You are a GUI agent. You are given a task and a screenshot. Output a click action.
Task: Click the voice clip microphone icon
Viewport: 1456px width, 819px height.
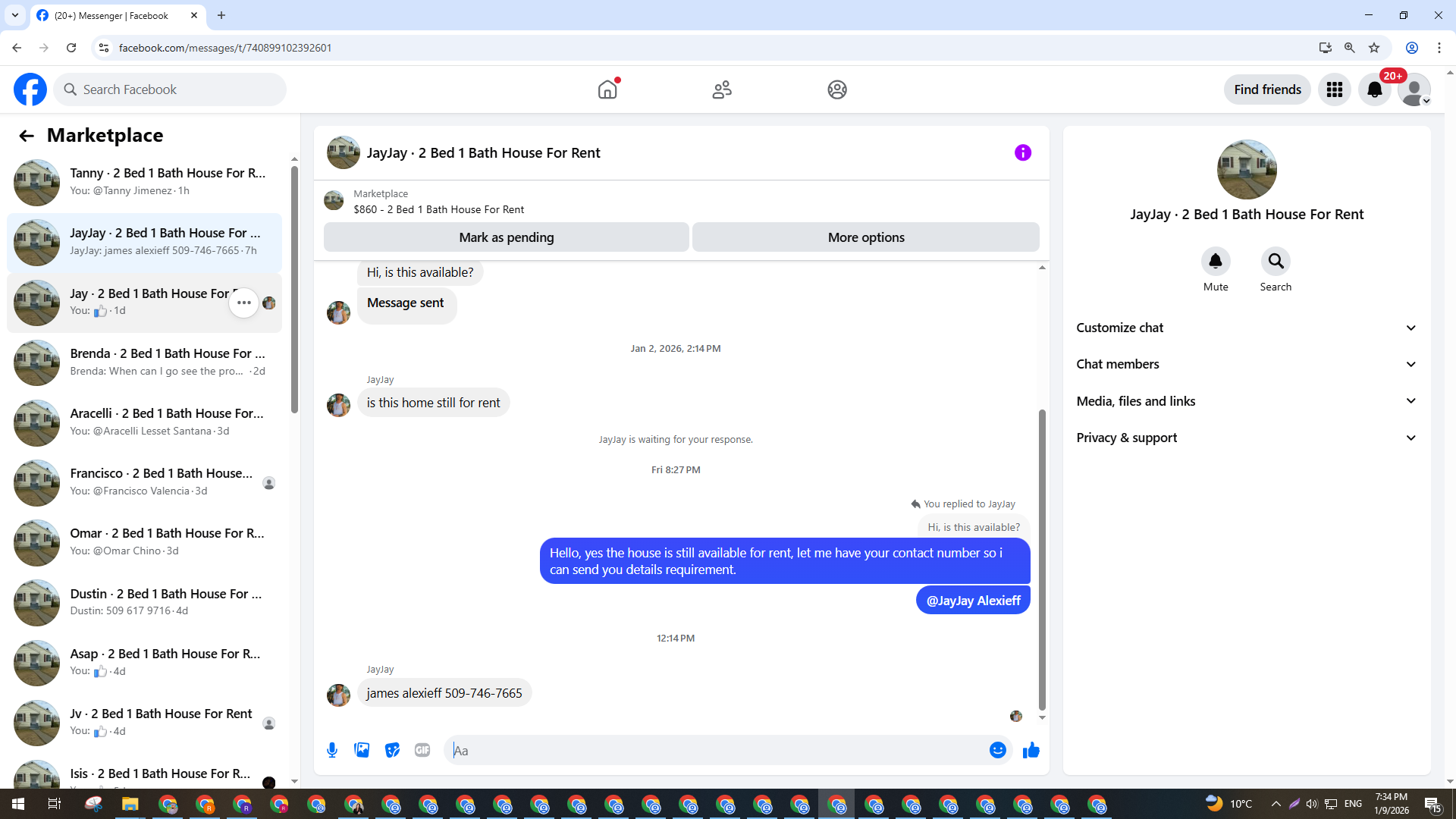pyautogui.click(x=332, y=750)
